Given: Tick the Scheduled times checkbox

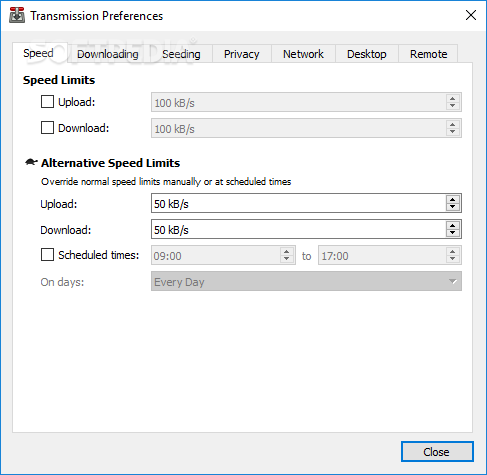Looking at the screenshot, I should point(47,255).
